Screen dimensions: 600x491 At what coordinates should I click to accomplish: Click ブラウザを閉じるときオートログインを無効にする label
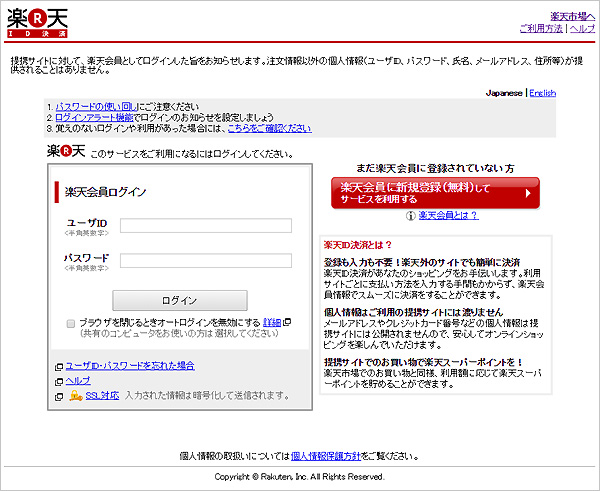click(x=170, y=323)
